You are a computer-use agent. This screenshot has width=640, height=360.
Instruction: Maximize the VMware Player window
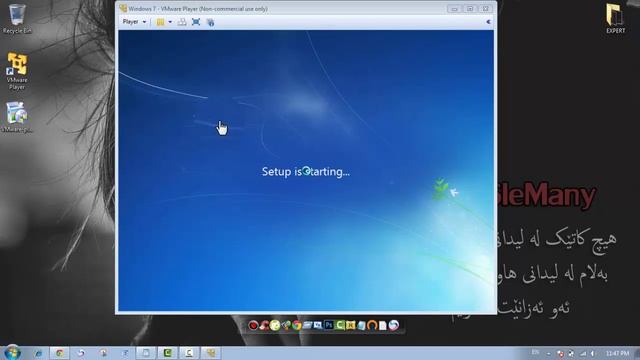[470, 9]
